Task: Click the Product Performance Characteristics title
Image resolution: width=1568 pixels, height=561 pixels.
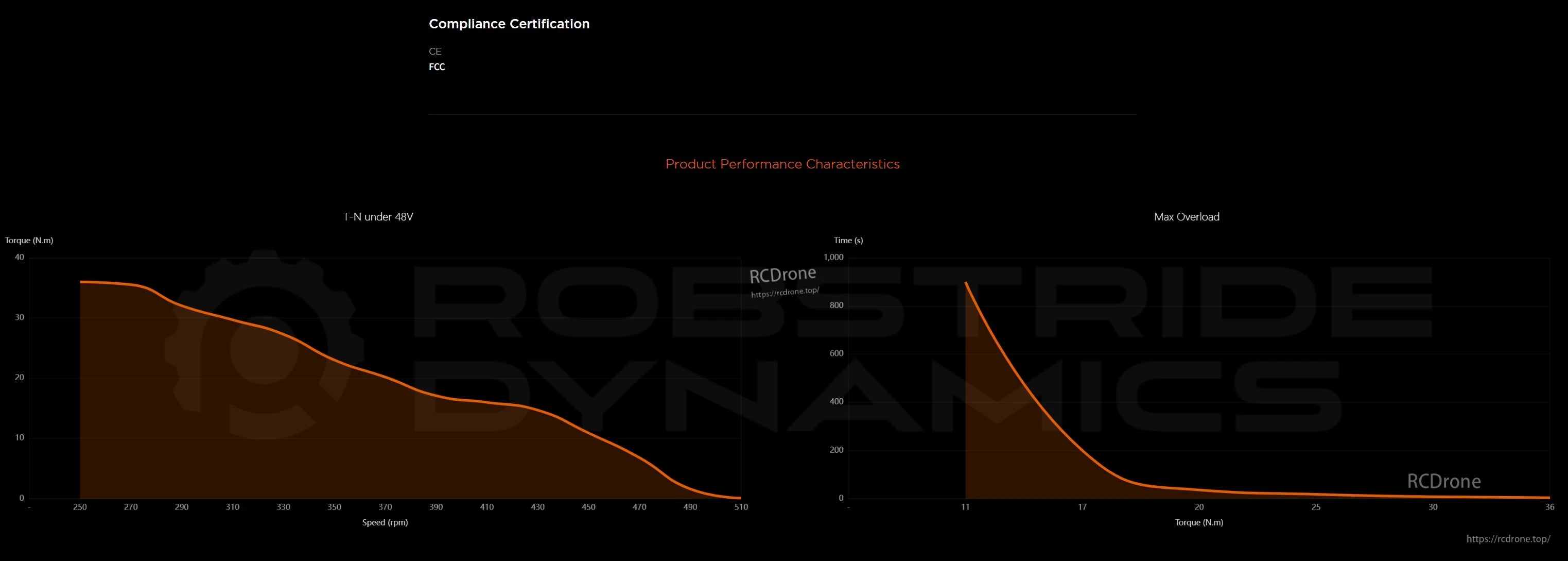Action: point(782,164)
